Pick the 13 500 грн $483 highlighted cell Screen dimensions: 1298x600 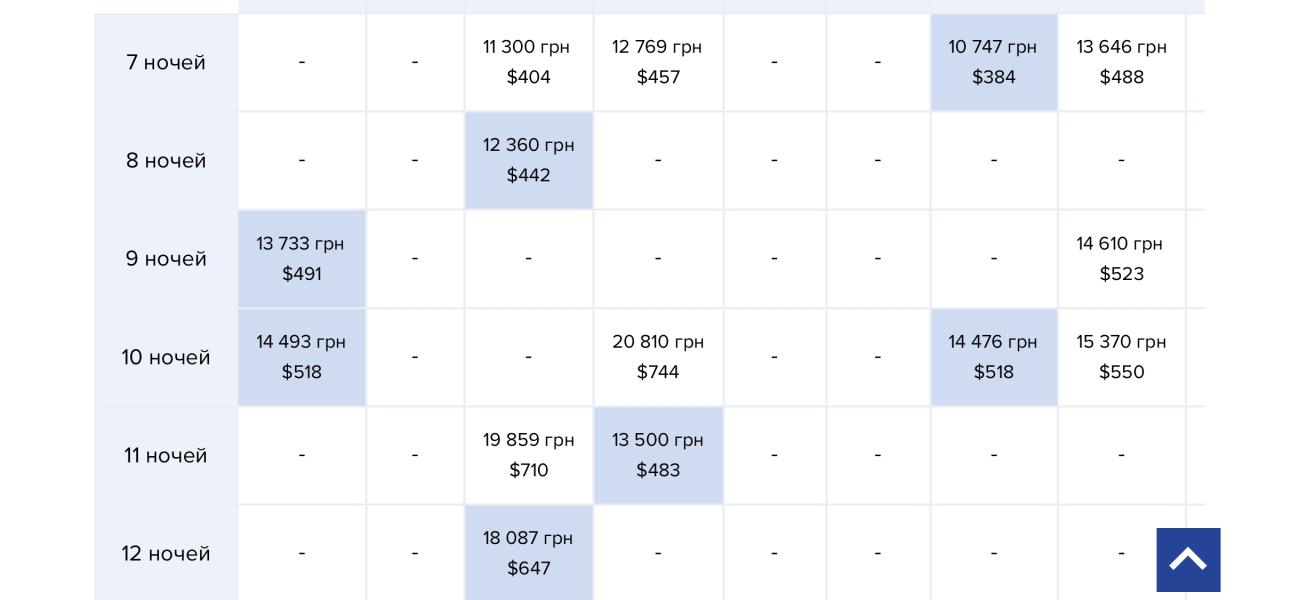tap(658, 455)
